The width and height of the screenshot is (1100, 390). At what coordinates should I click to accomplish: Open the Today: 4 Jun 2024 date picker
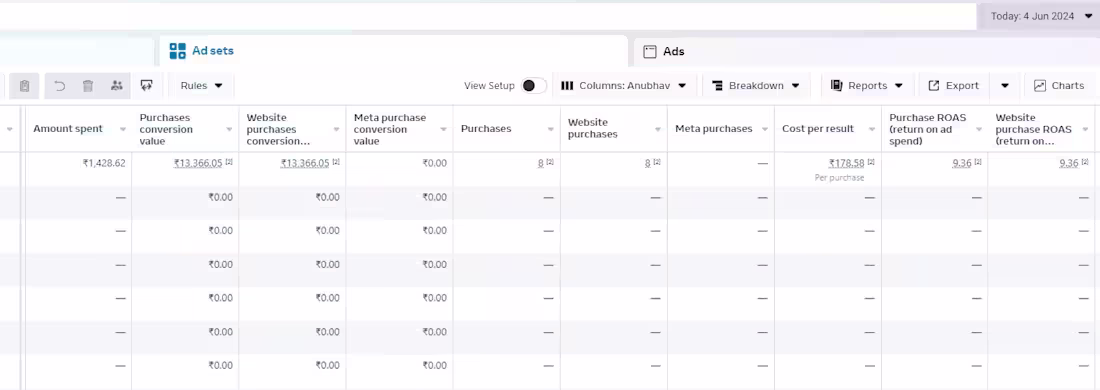point(1041,16)
